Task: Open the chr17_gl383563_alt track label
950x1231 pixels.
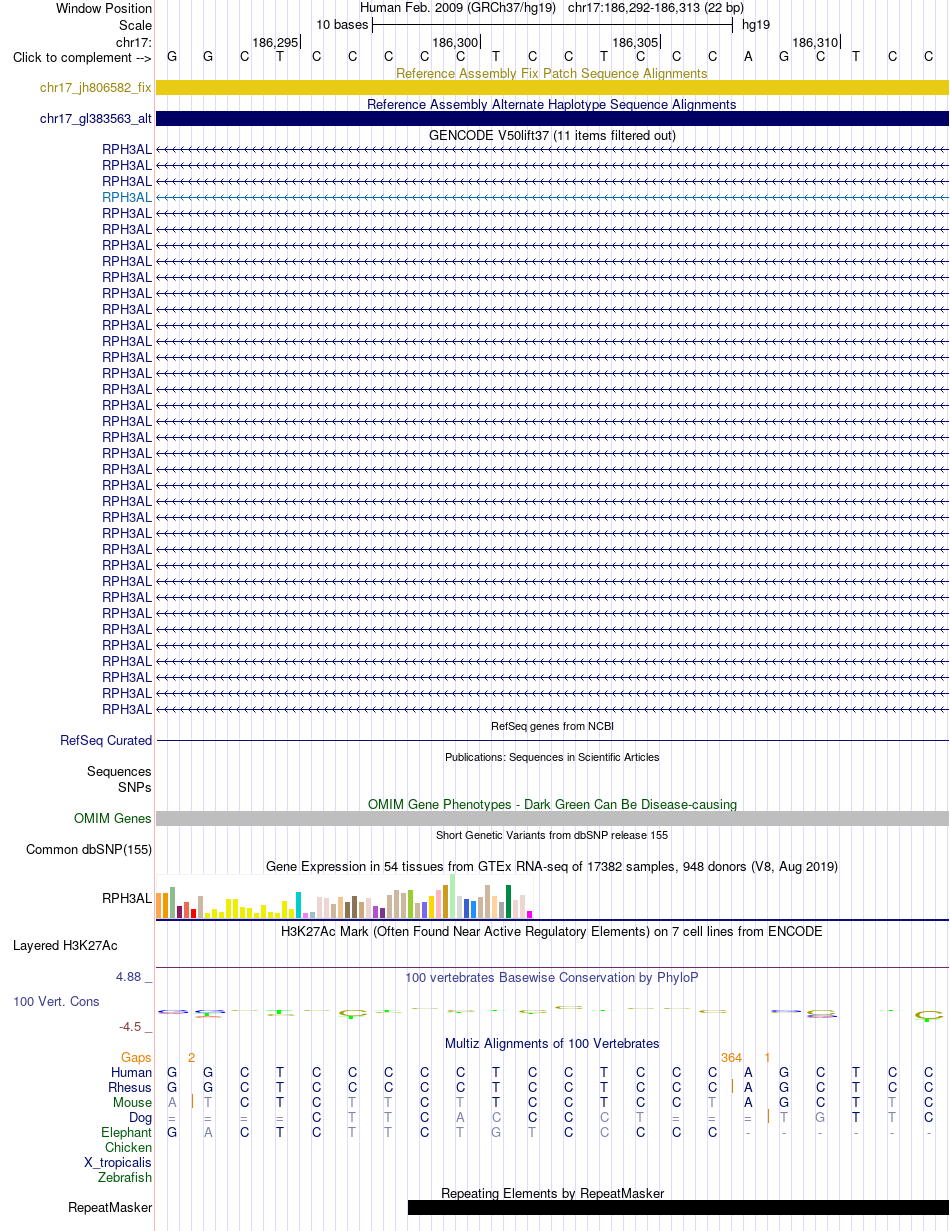Action: pyautogui.click(x=96, y=119)
